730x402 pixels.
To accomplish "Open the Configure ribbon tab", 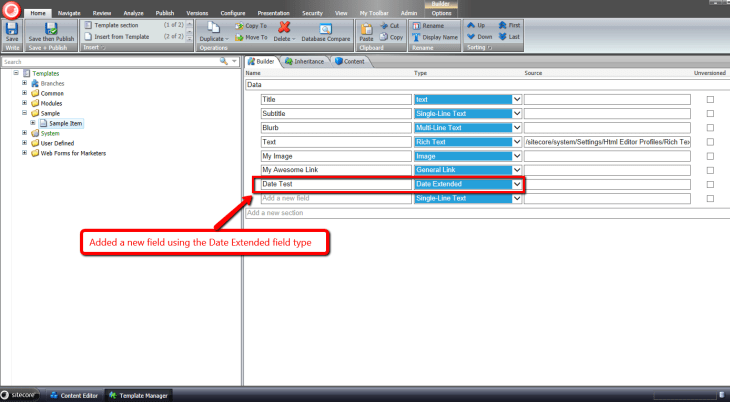I will [x=233, y=13].
